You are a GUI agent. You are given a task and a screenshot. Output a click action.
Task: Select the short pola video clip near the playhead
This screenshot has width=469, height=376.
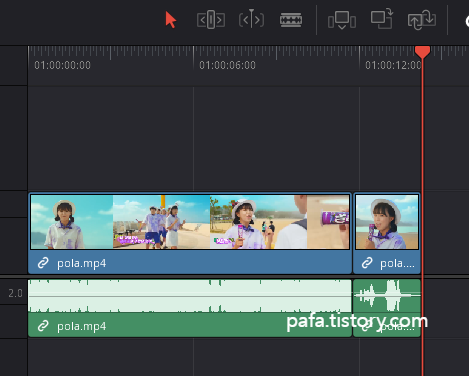point(387,233)
